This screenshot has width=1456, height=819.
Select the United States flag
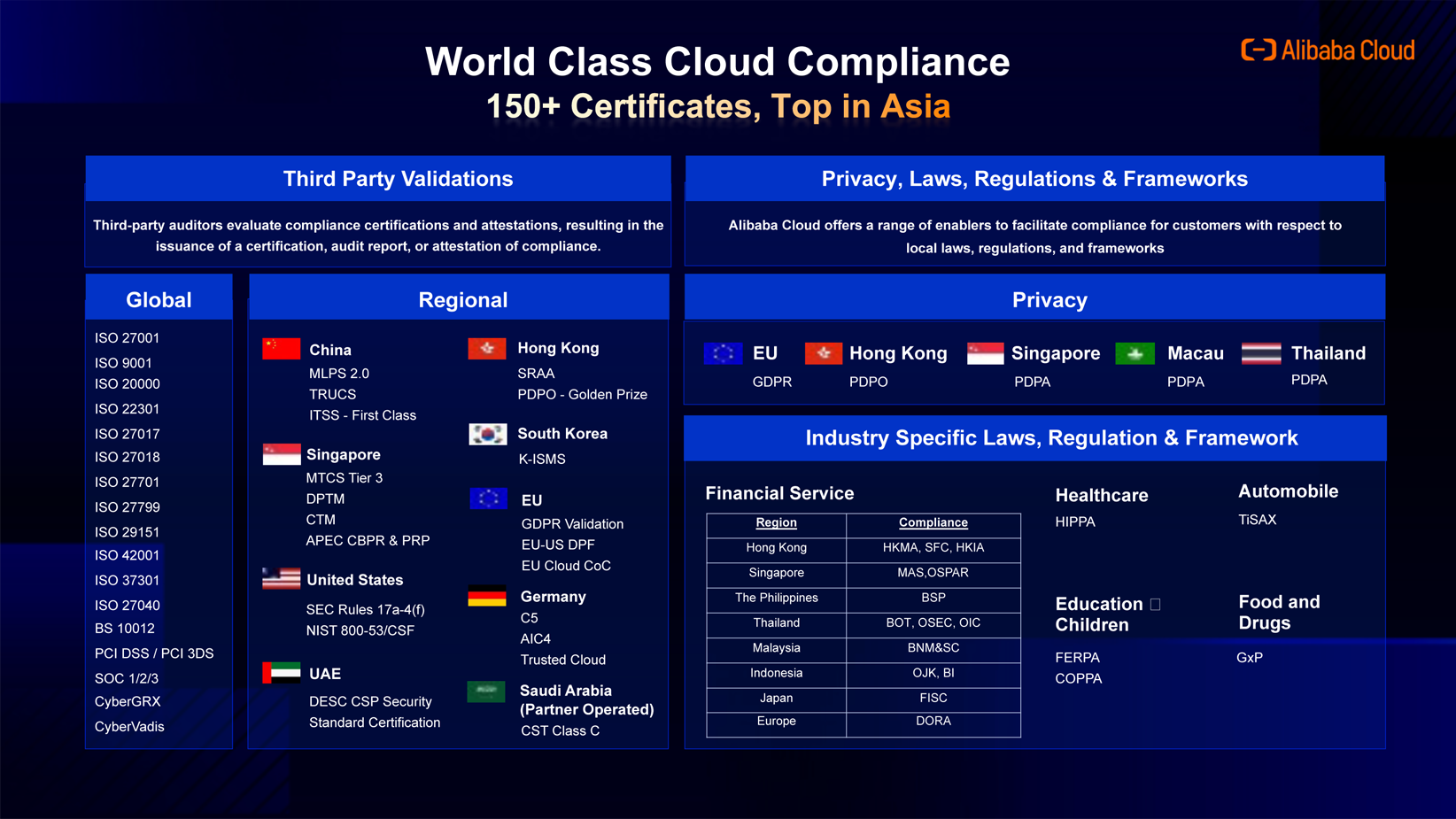[x=281, y=579]
